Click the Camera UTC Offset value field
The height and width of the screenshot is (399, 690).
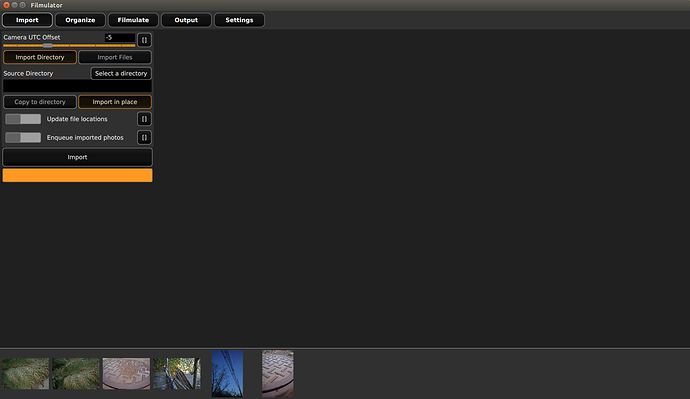pos(120,37)
